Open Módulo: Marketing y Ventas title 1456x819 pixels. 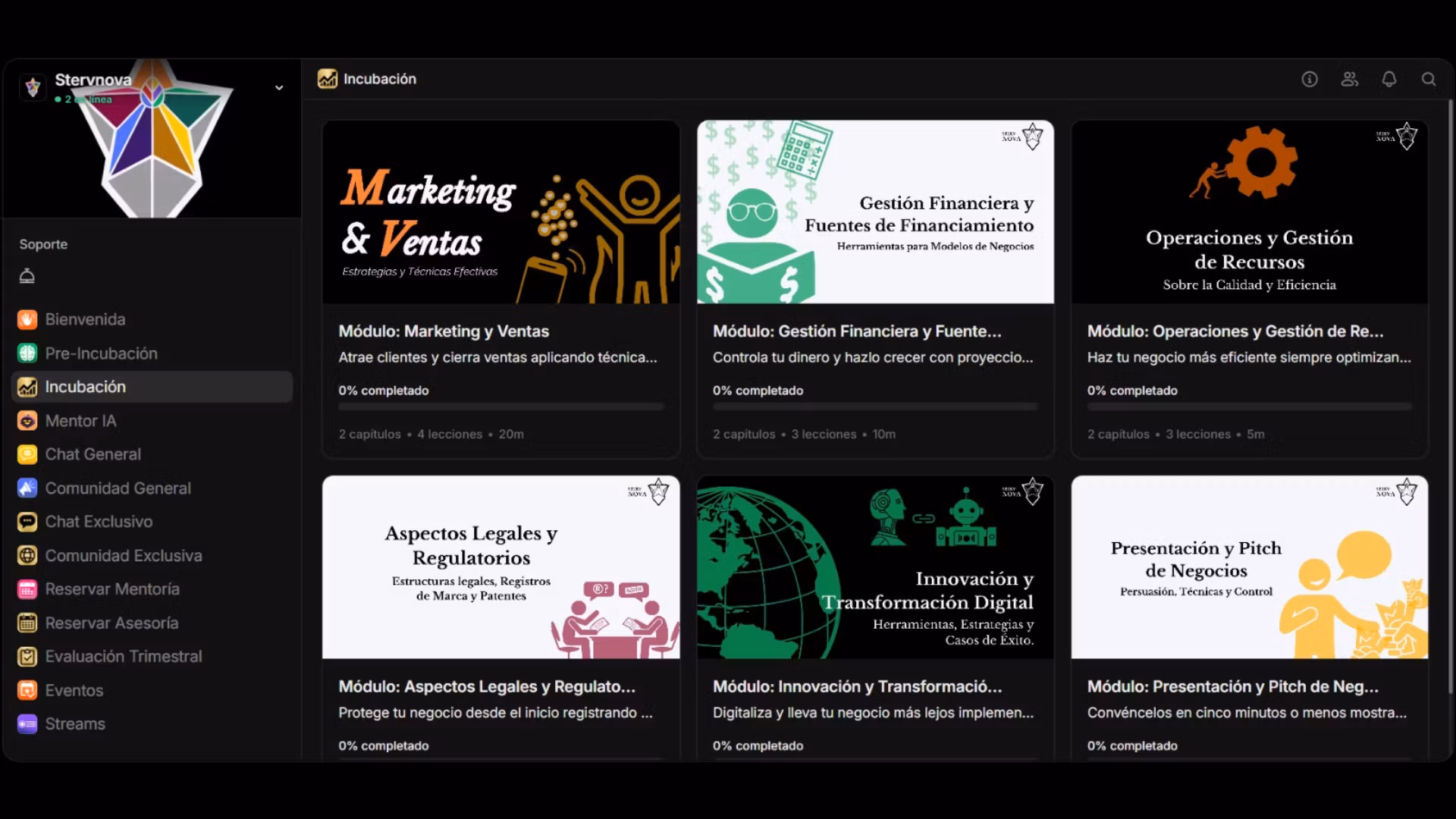click(444, 331)
